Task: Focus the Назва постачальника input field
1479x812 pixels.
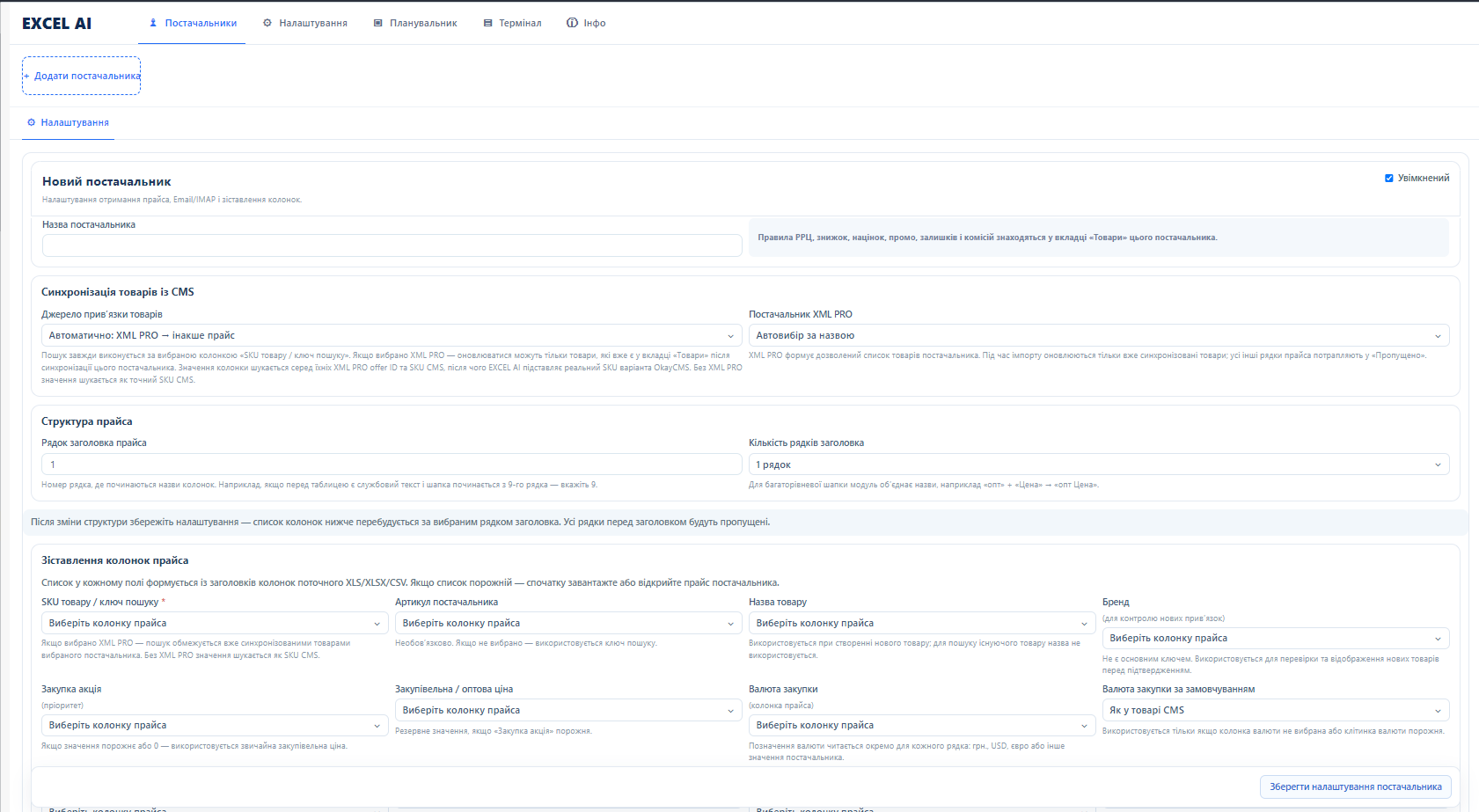Action: point(392,245)
